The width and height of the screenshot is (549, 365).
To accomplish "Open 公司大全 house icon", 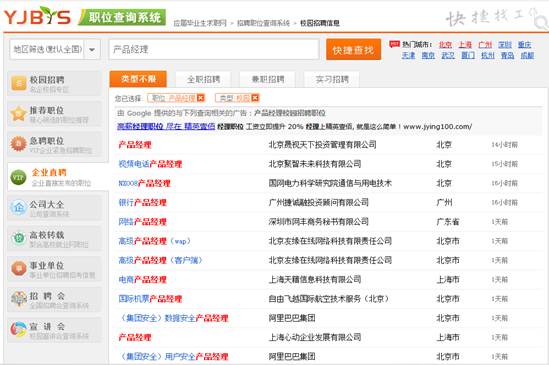I will coord(18,207).
